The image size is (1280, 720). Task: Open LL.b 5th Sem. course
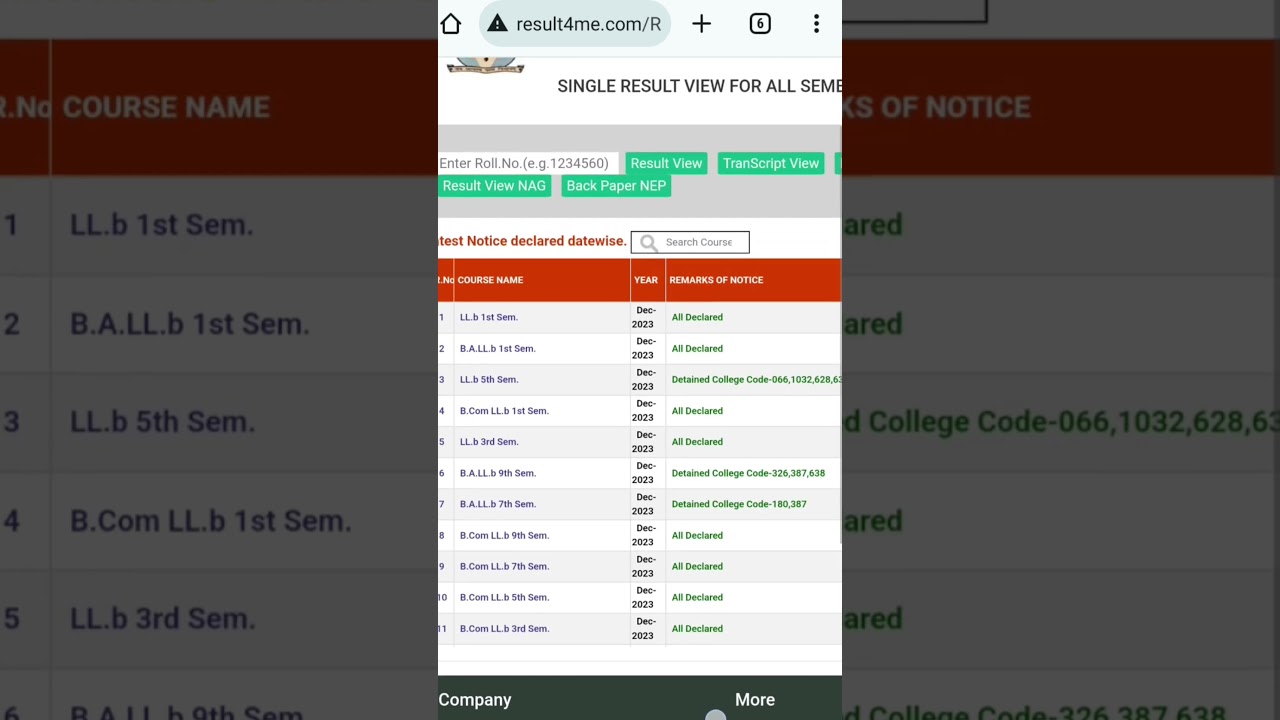coord(489,379)
